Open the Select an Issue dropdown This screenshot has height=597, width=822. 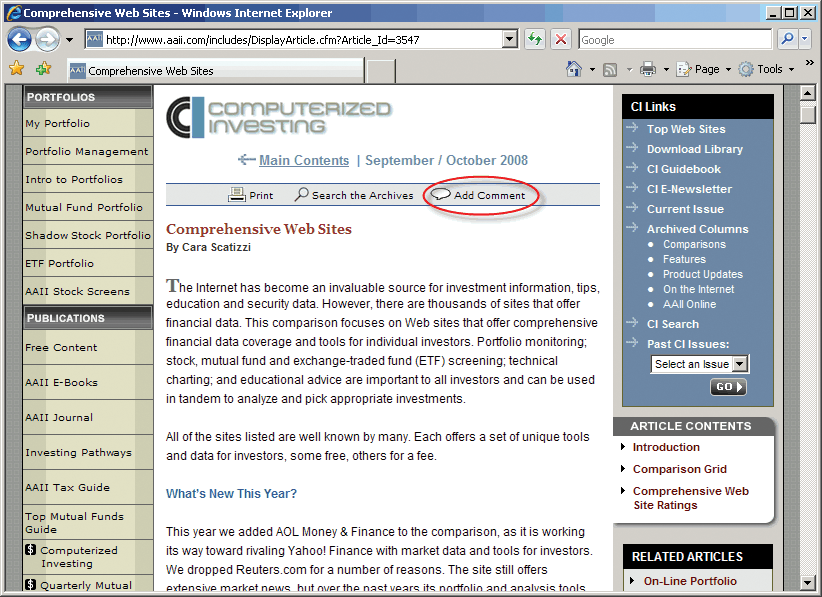699,364
